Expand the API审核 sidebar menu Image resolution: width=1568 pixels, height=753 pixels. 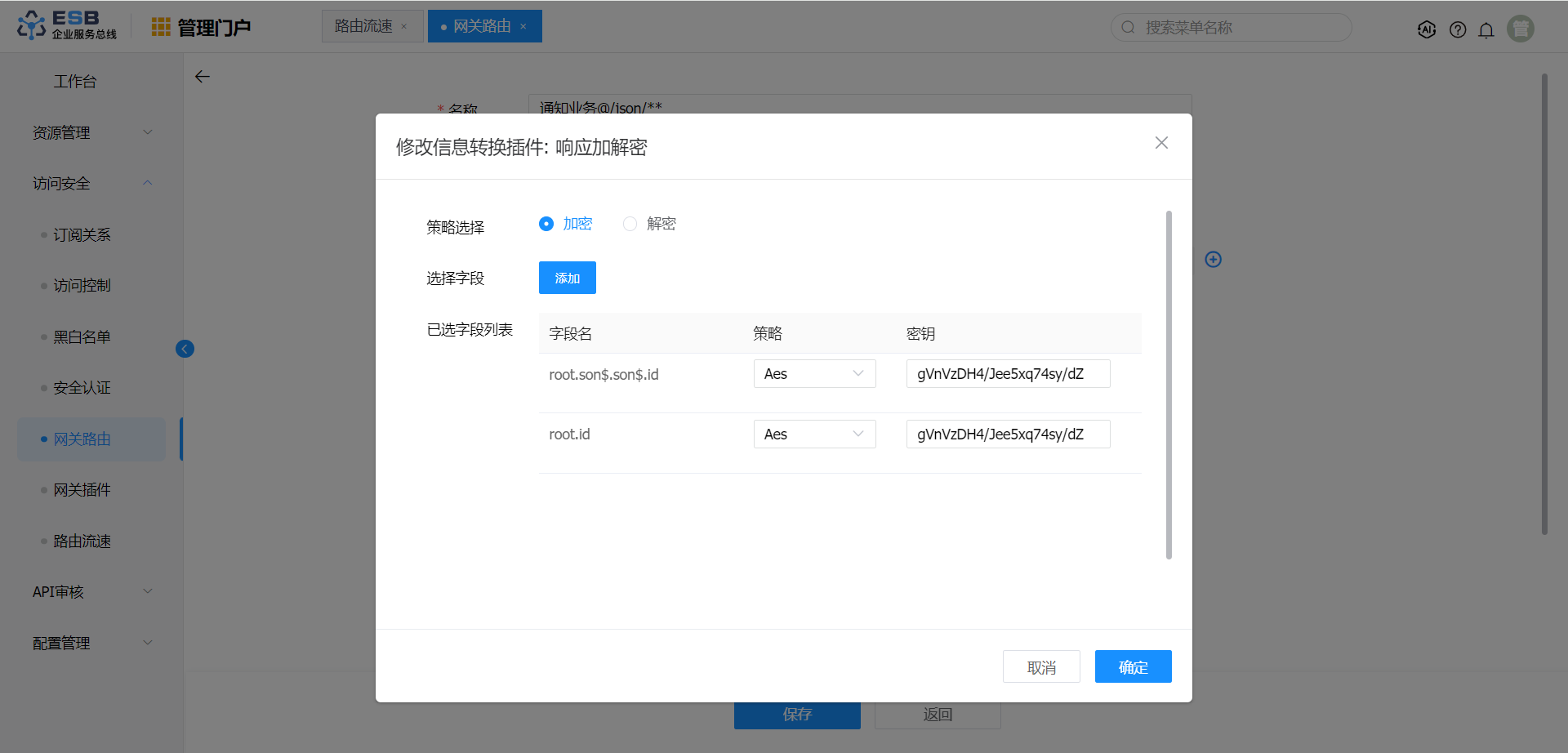point(91,592)
